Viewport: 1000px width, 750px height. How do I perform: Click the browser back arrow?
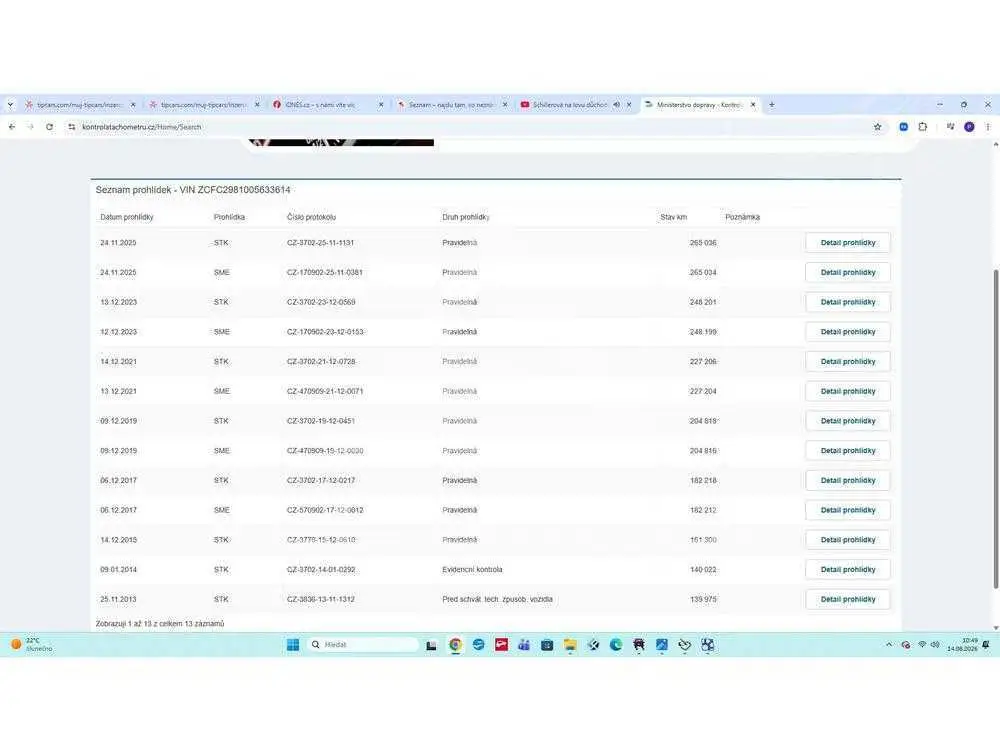click(11, 127)
